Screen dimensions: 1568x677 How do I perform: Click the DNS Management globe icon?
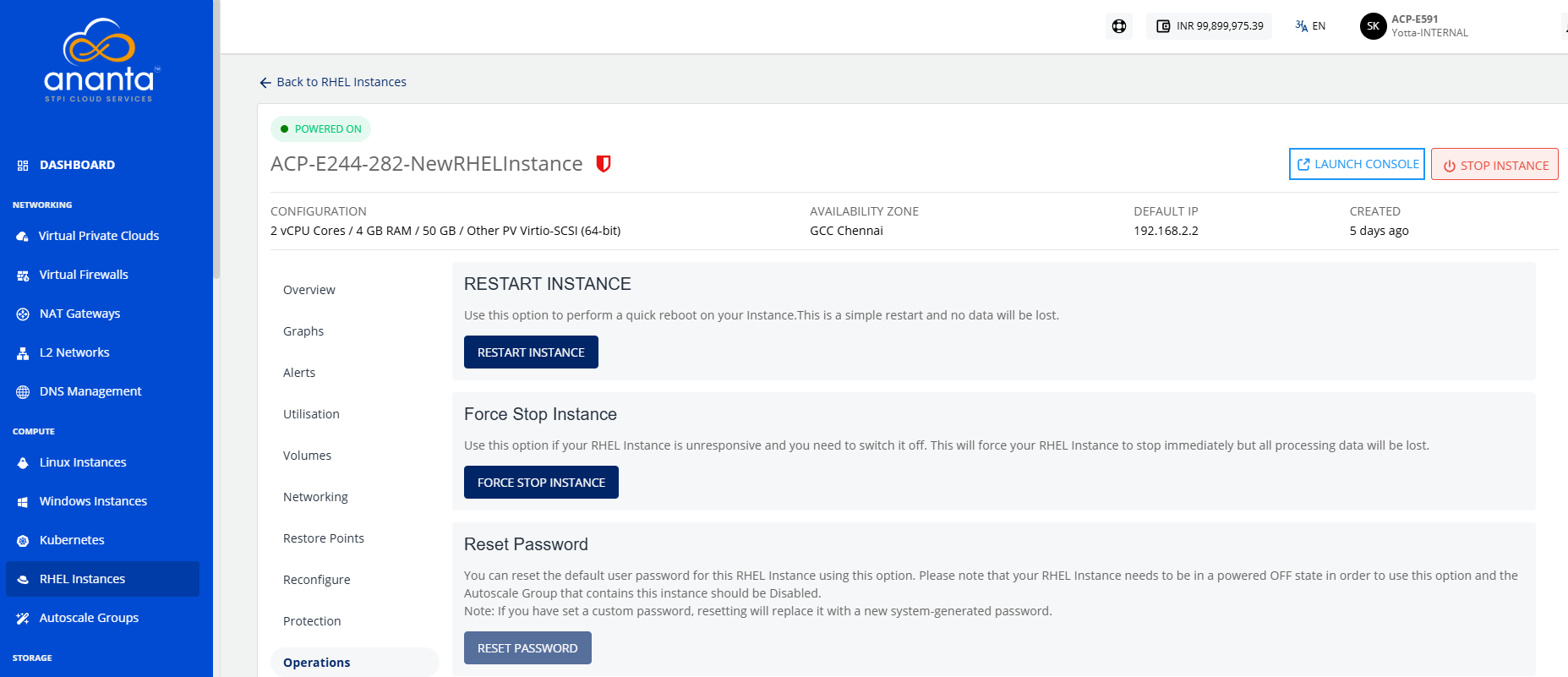(23, 392)
